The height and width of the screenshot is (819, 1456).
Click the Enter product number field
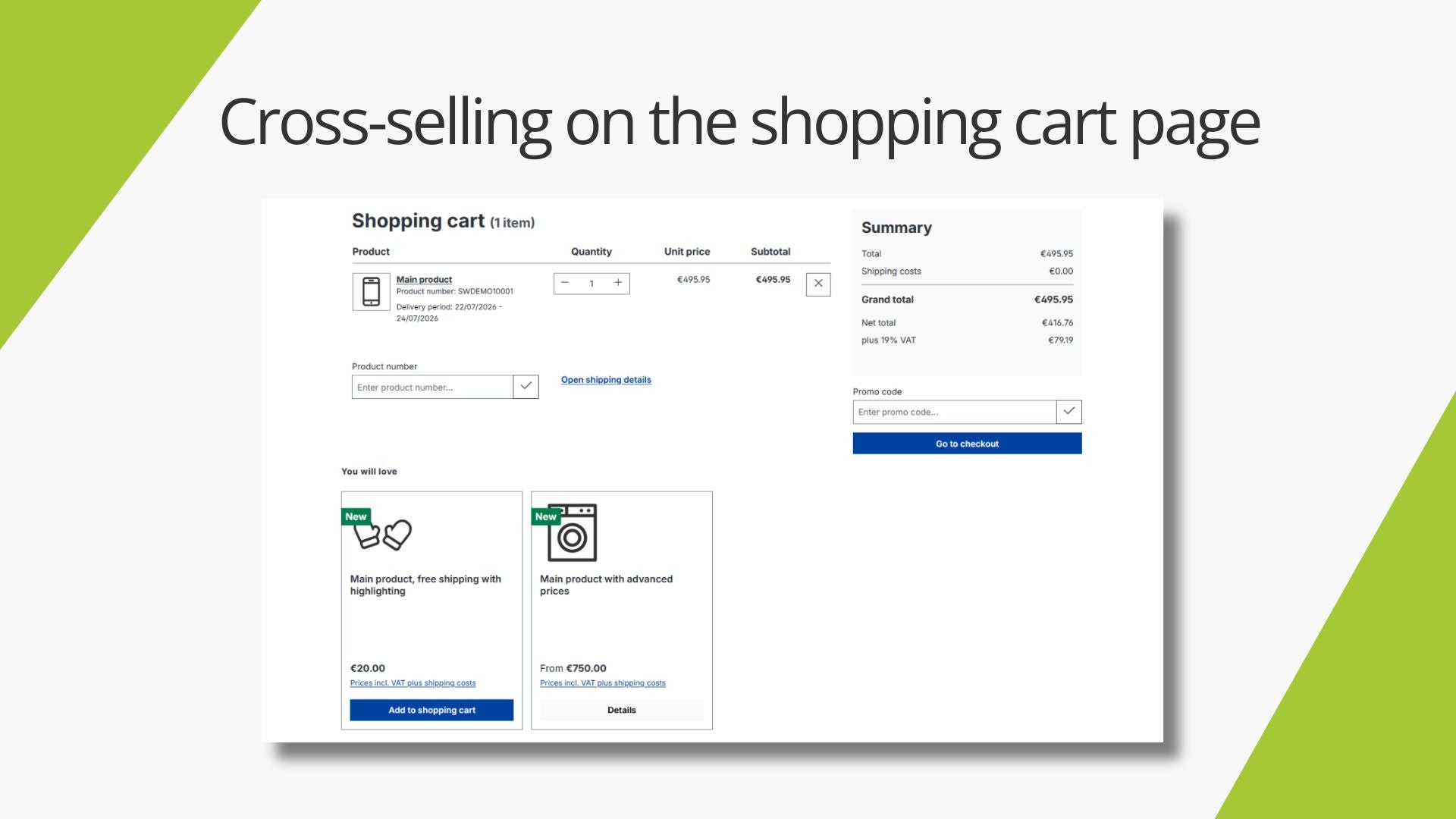pyautogui.click(x=432, y=387)
